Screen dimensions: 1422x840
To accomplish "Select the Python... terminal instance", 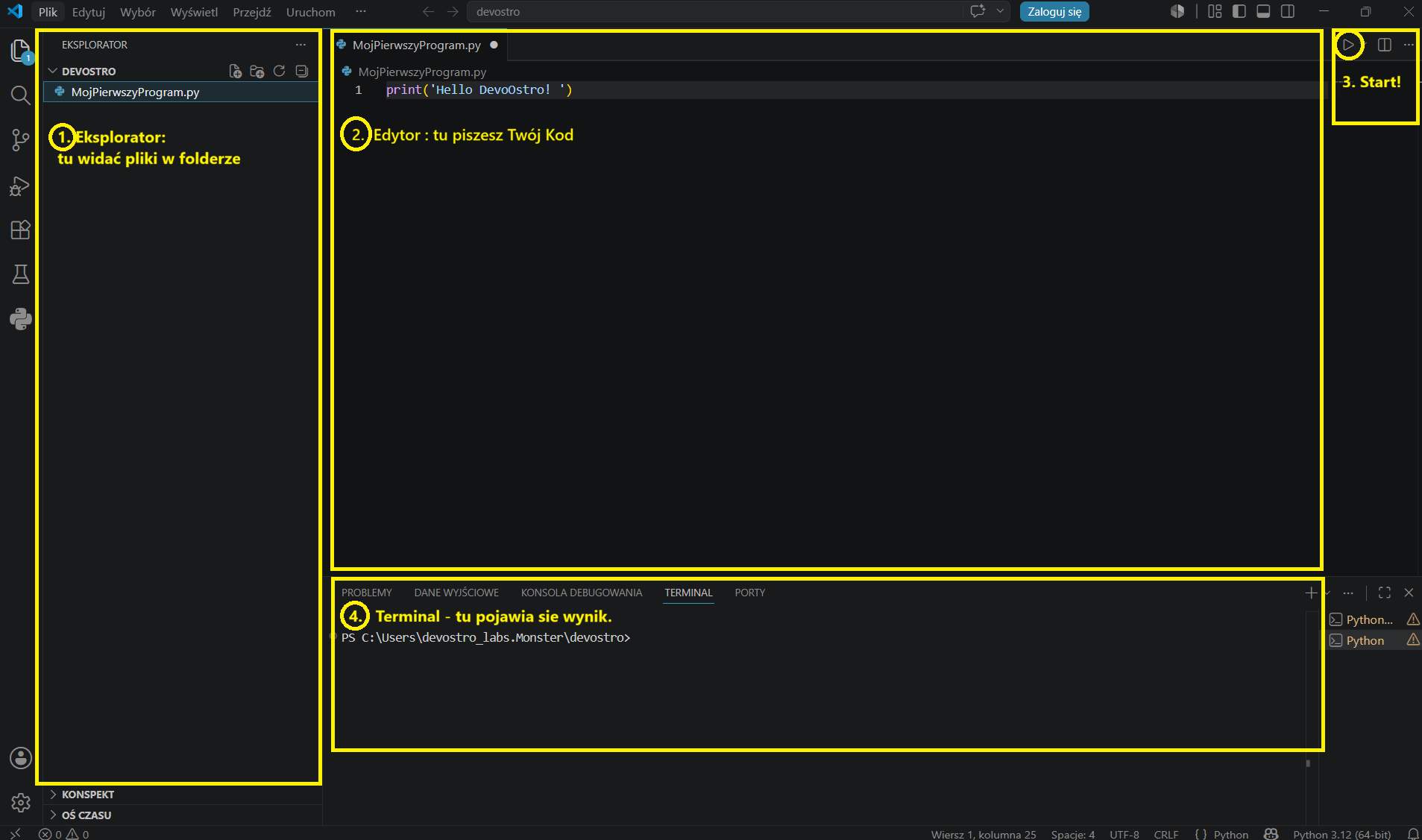I will (x=1374, y=619).
